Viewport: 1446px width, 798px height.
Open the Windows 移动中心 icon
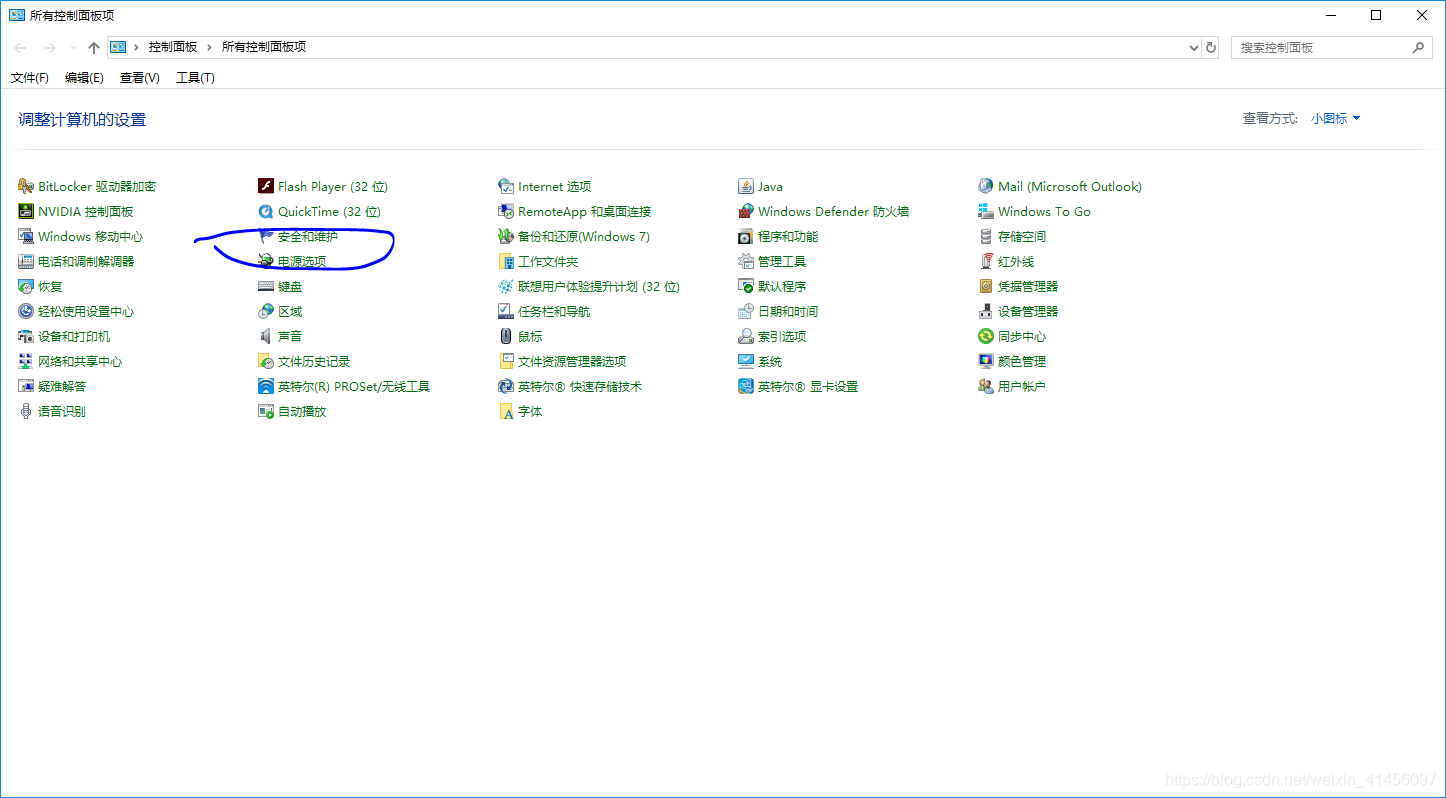(26, 236)
